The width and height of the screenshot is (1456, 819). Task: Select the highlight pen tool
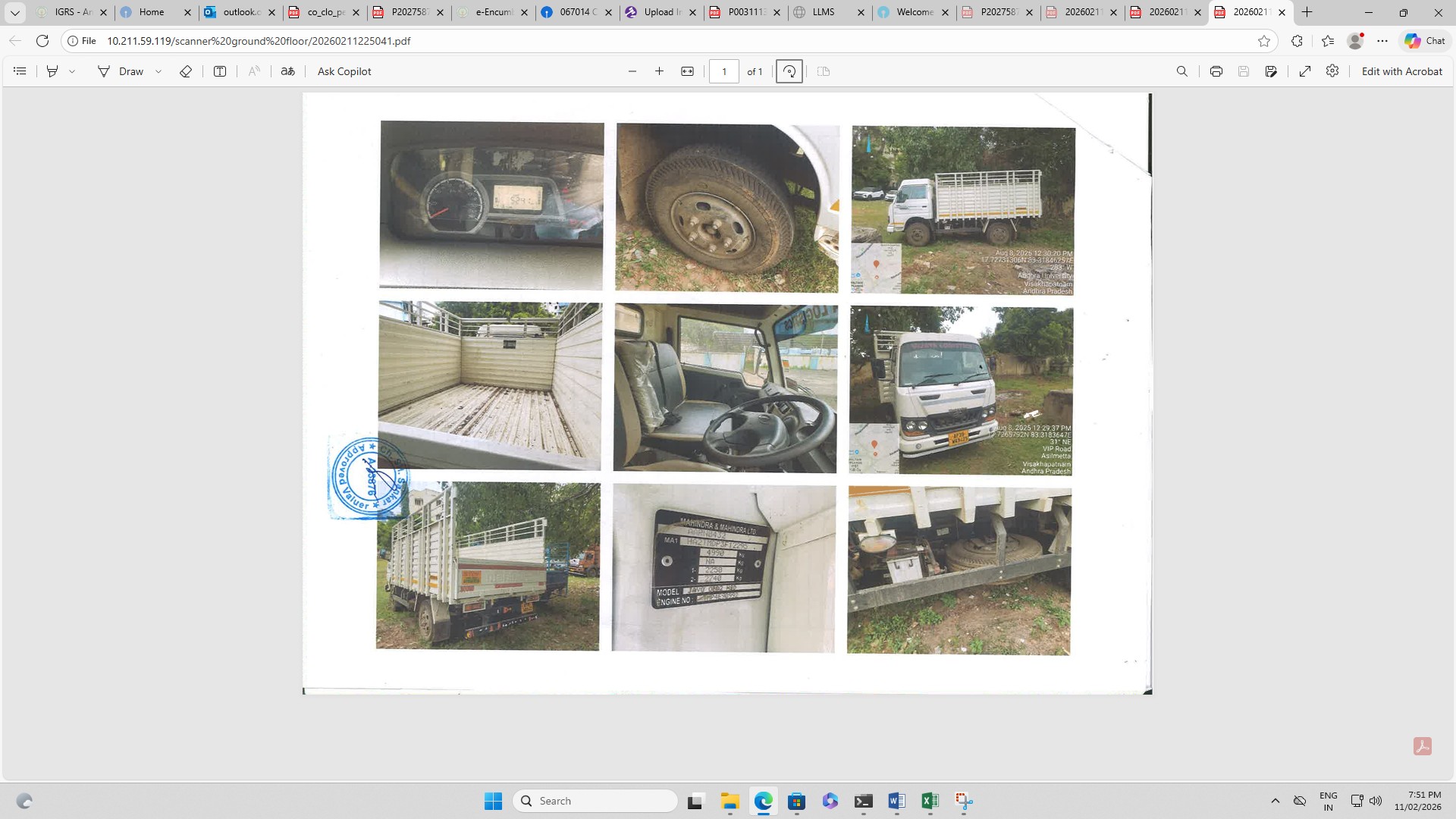click(52, 71)
